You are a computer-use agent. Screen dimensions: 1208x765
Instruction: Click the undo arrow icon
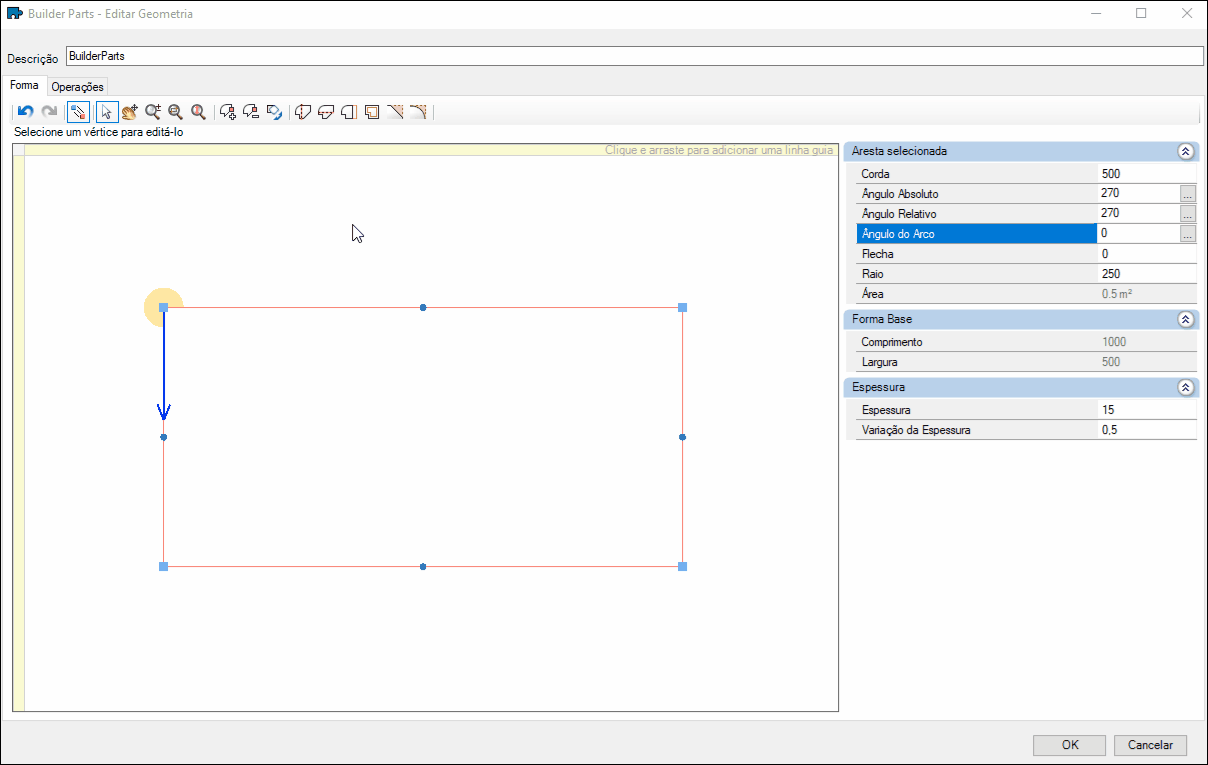tap(26, 112)
